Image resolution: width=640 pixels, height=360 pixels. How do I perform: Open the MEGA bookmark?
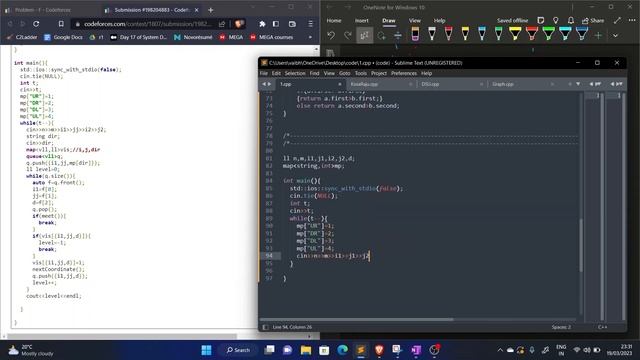coord(231,37)
